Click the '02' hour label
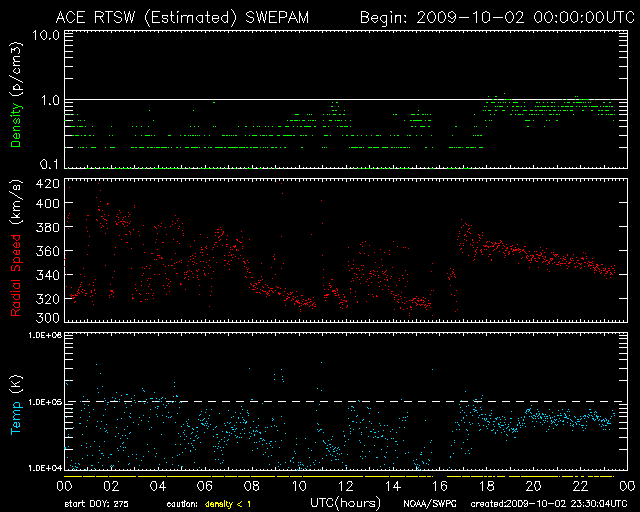The width and height of the screenshot is (640, 512). pos(111,486)
